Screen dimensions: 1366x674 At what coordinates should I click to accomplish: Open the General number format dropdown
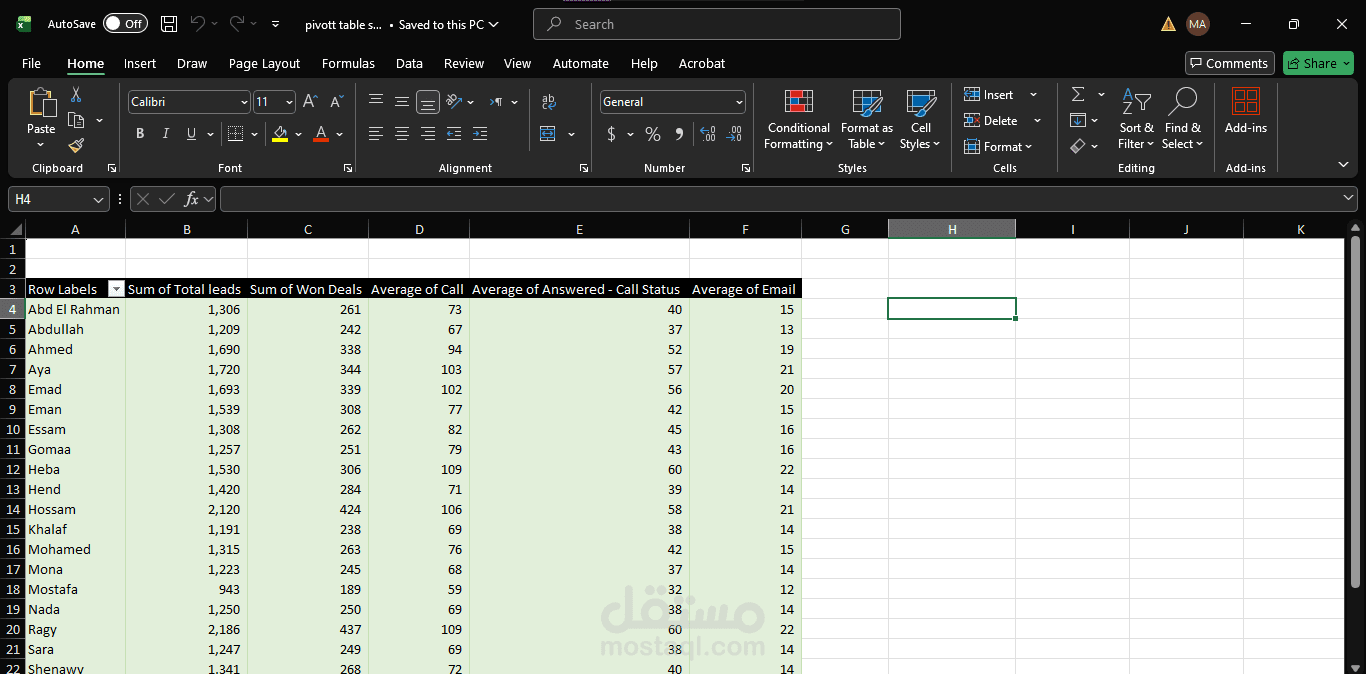point(740,102)
